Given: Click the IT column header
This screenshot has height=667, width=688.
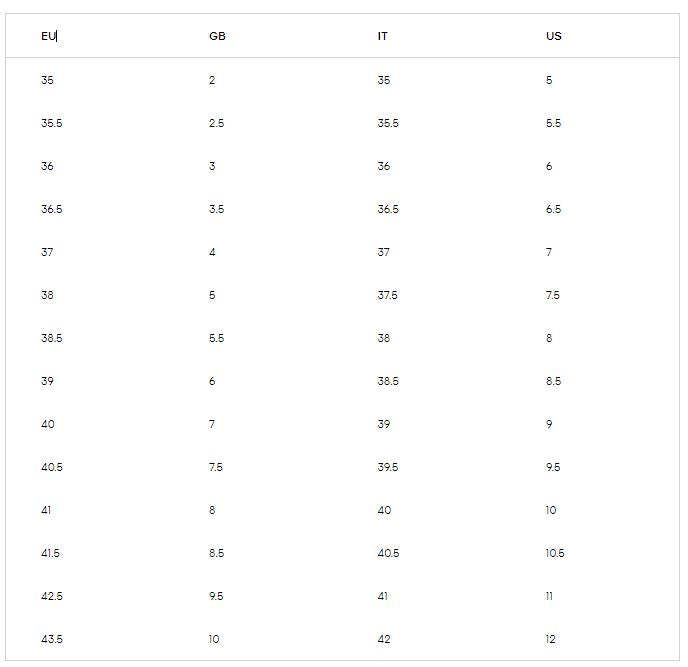Looking at the screenshot, I should (382, 36).
